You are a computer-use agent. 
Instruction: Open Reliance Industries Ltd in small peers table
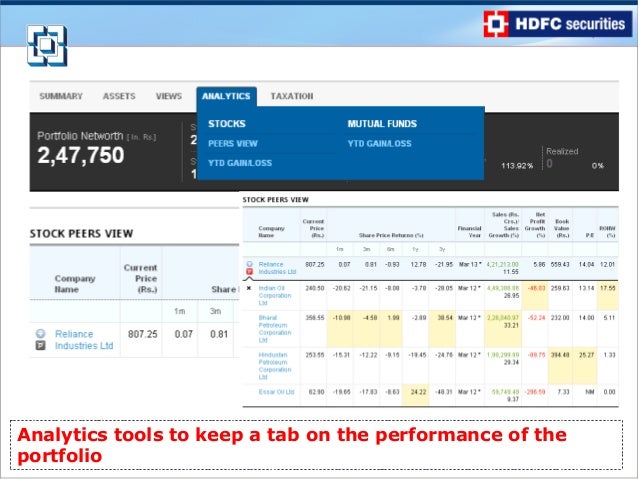coord(277,268)
